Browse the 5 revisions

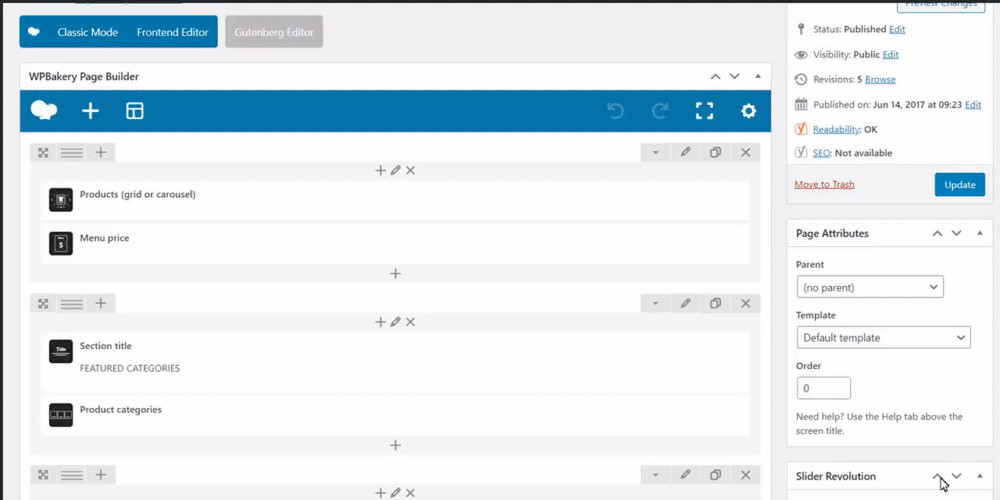(x=880, y=79)
